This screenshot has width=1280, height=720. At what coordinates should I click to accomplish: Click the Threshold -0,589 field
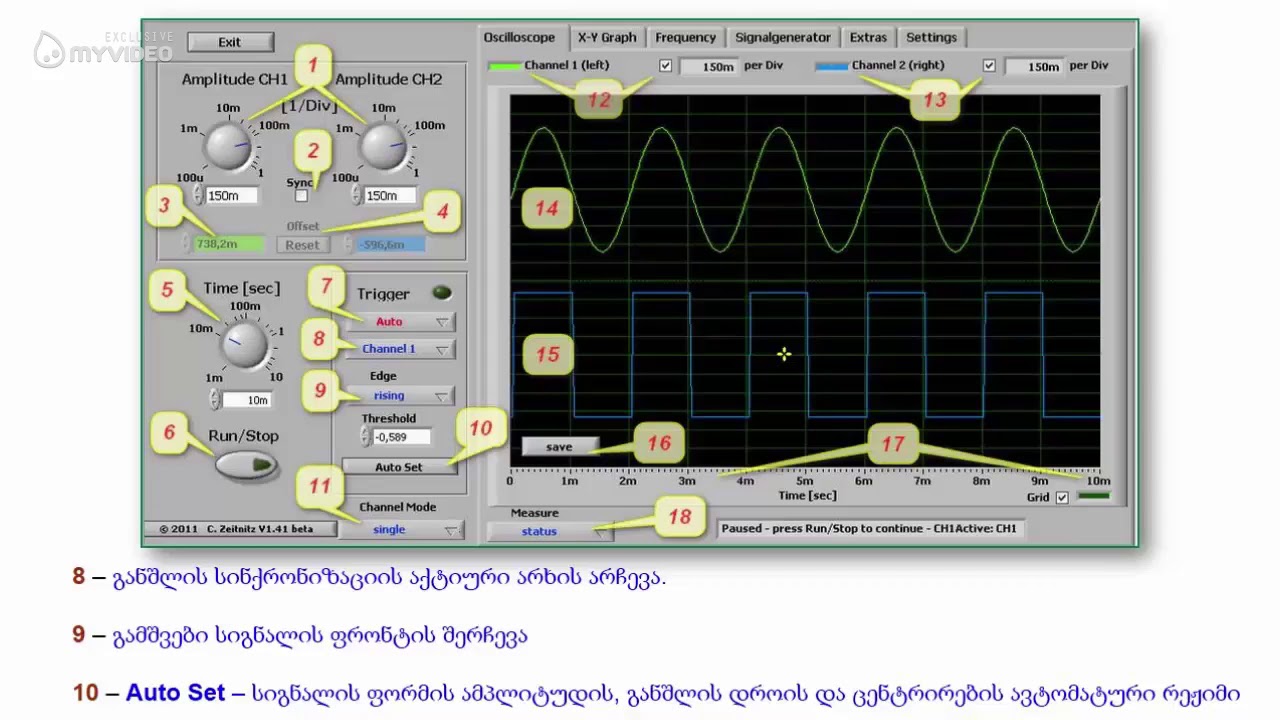click(402, 437)
